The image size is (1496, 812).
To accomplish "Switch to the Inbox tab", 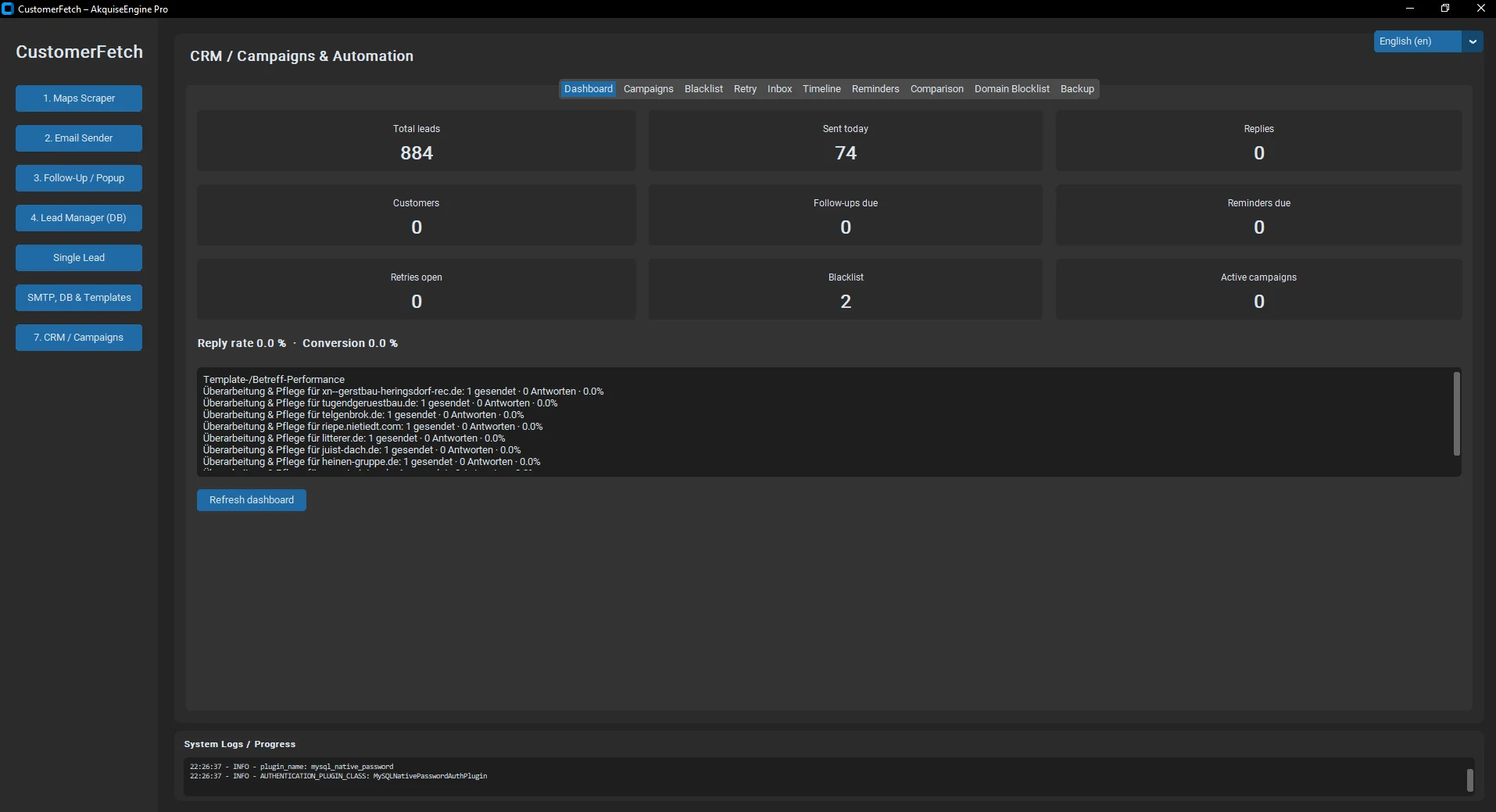I will point(779,89).
